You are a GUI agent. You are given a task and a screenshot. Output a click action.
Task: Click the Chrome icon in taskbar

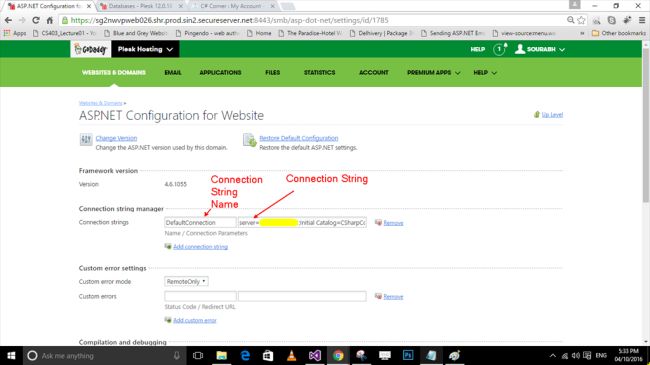pyautogui.click(x=338, y=355)
